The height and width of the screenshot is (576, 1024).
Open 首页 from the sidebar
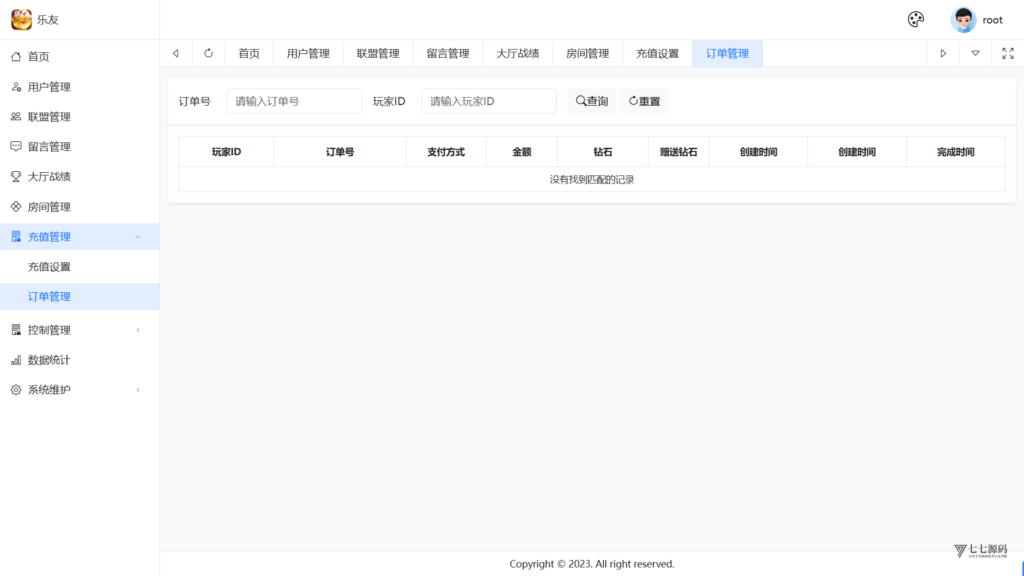pyautogui.click(x=80, y=57)
